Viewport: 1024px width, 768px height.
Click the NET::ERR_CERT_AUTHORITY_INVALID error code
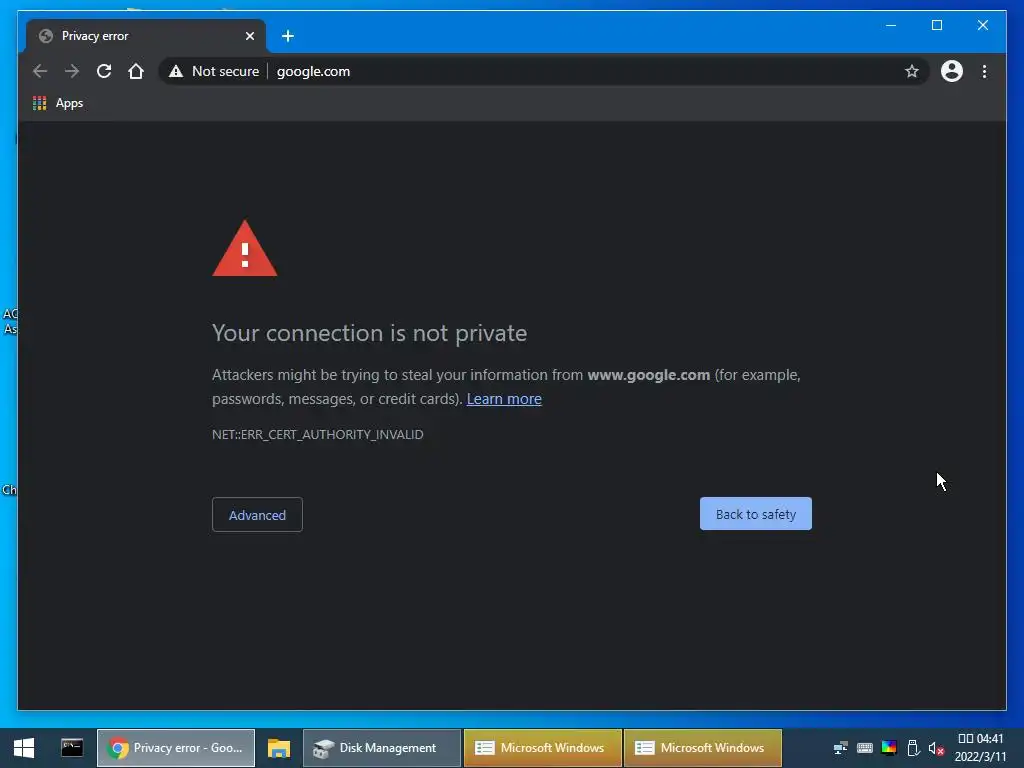point(317,434)
